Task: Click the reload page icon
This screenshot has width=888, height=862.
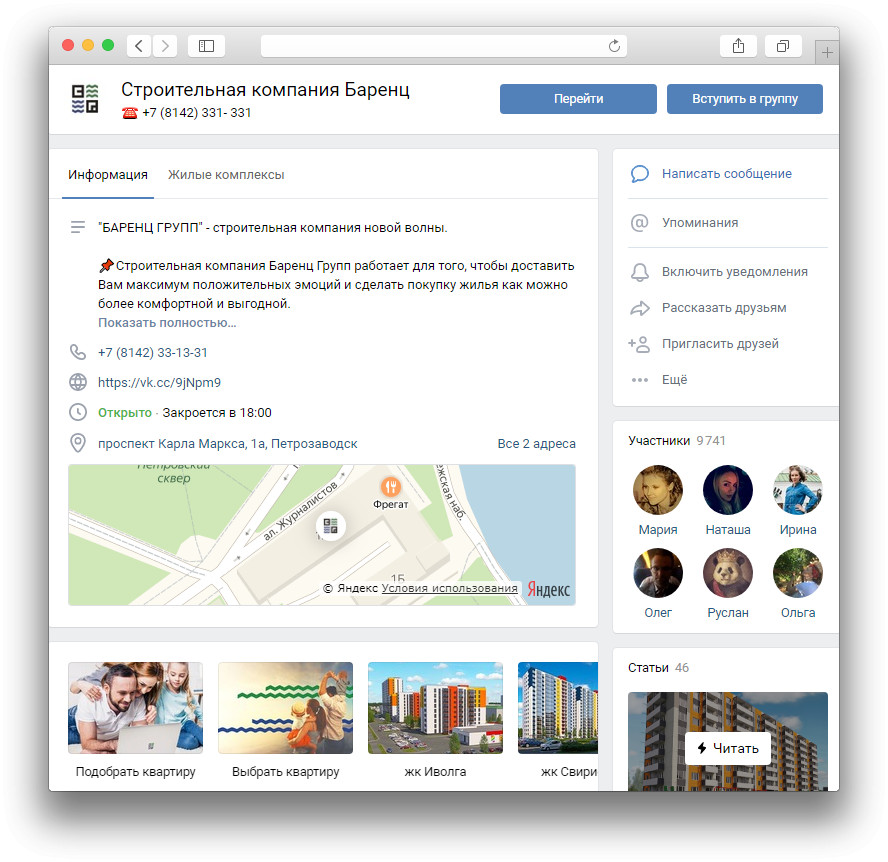Action: (614, 46)
